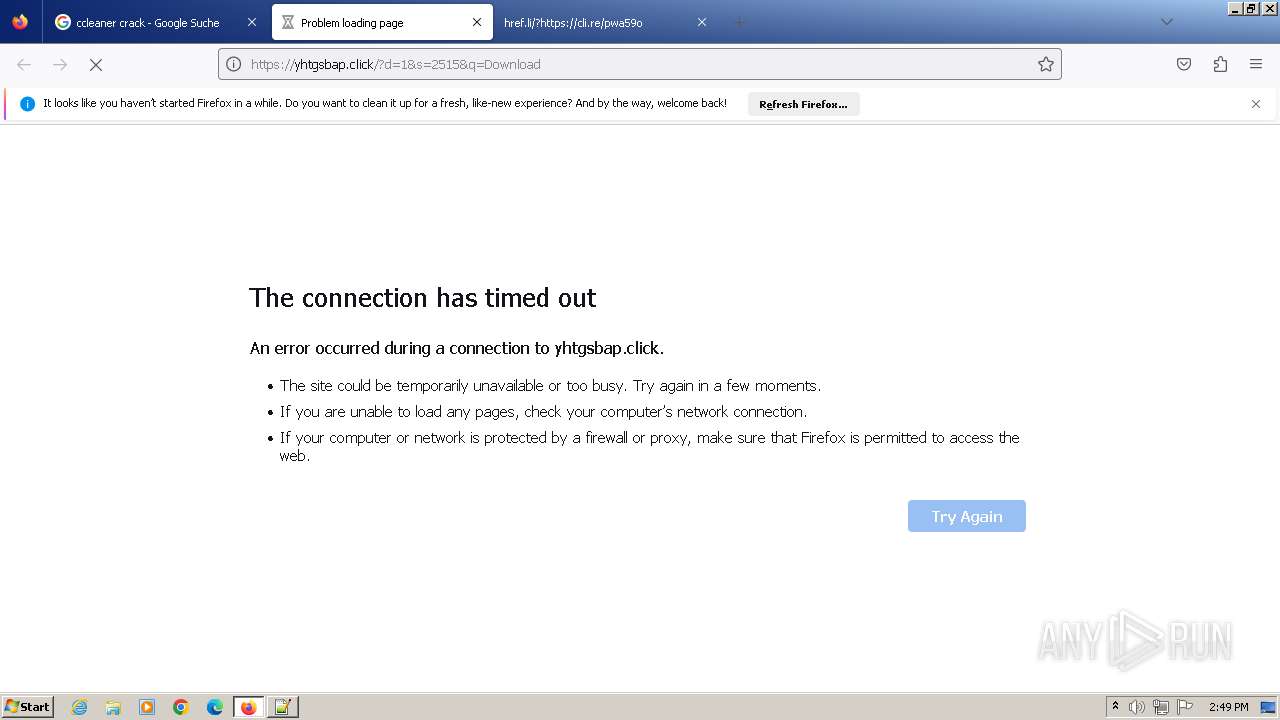Image resolution: width=1280 pixels, height=720 pixels.
Task: Close the Problem loading page tab
Action: [x=477, y=22]
